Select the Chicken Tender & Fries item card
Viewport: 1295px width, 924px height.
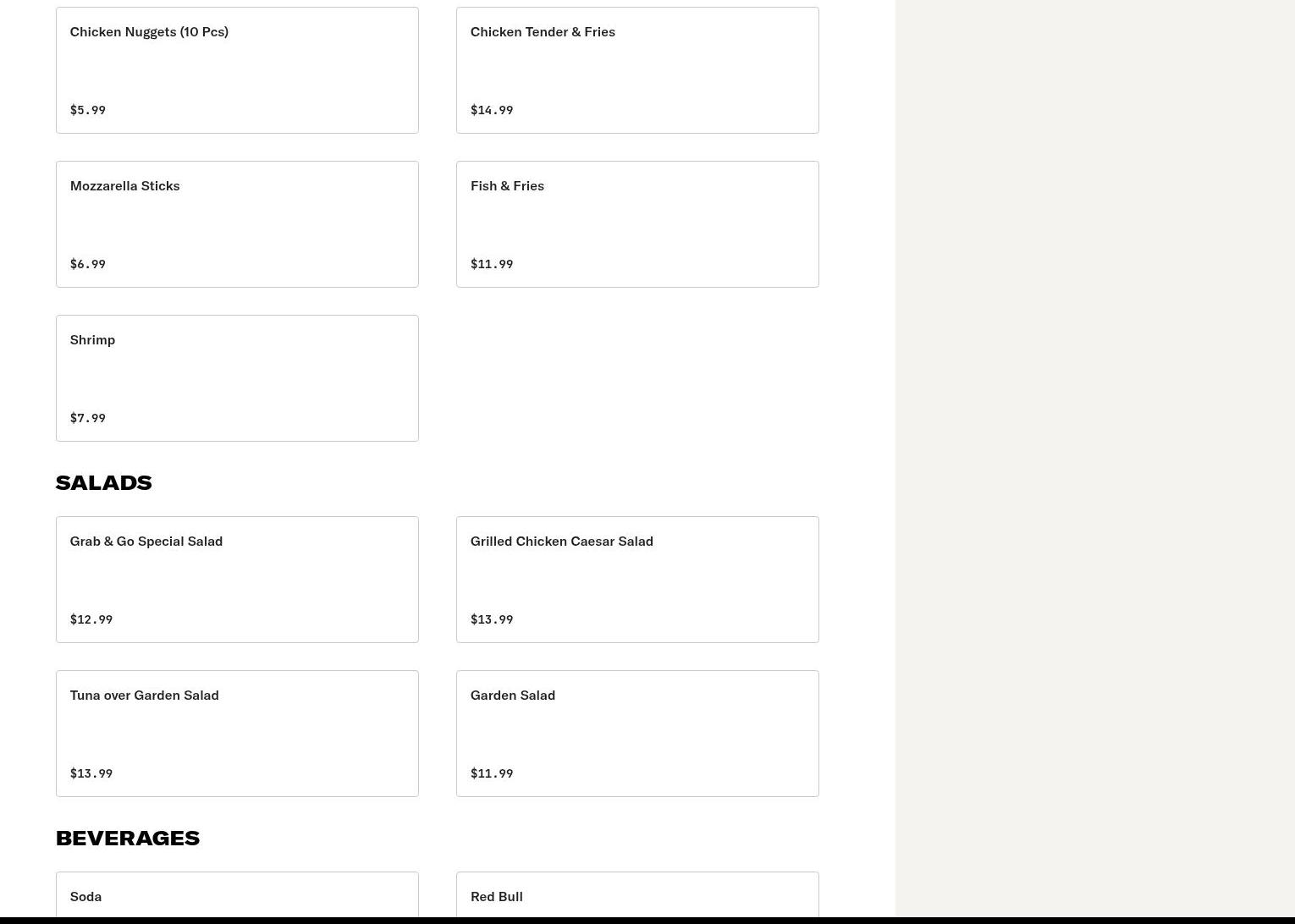[x=637, y=70]
